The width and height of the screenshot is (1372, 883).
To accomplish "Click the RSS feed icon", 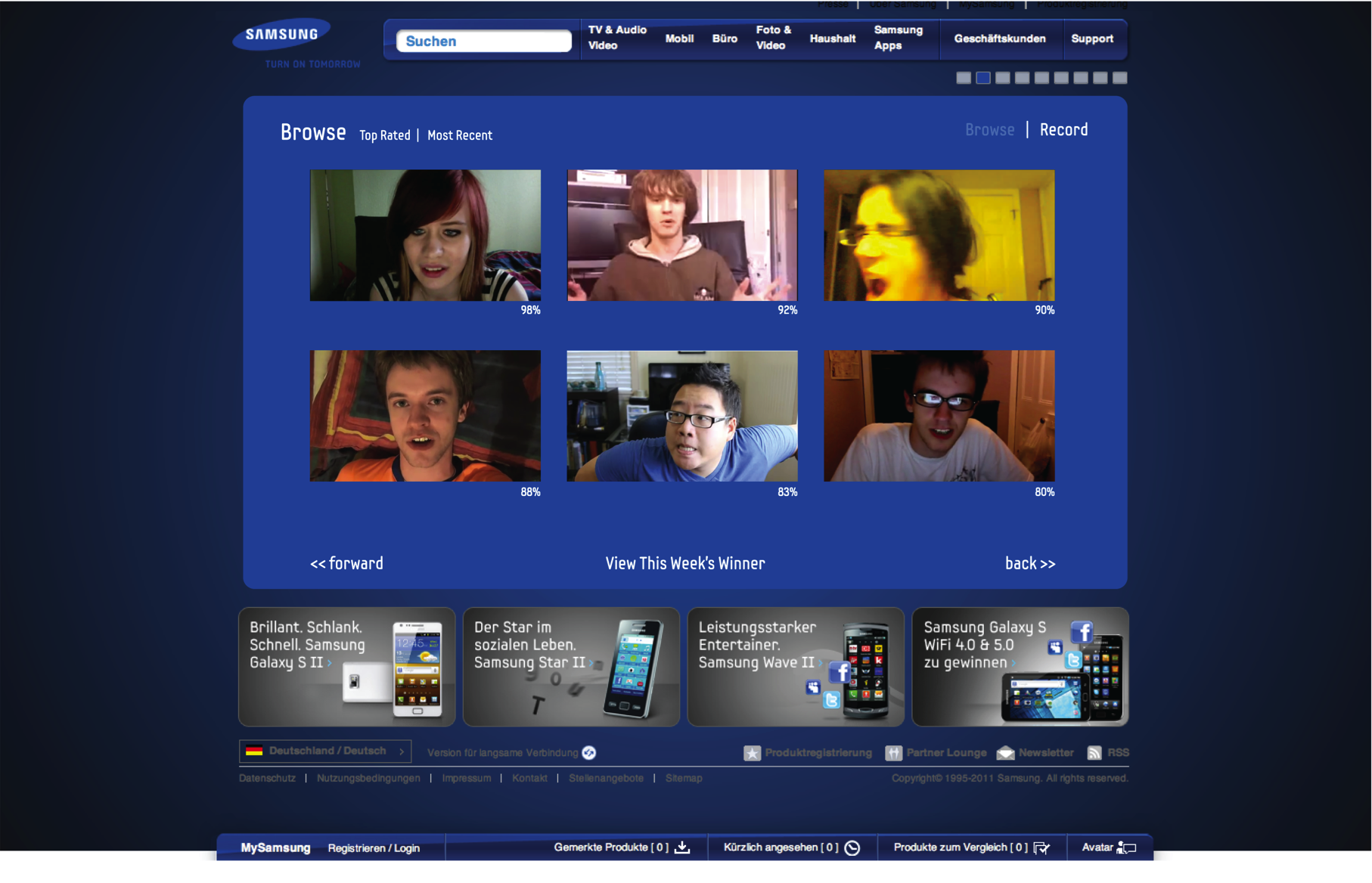I will (1094, 753).
